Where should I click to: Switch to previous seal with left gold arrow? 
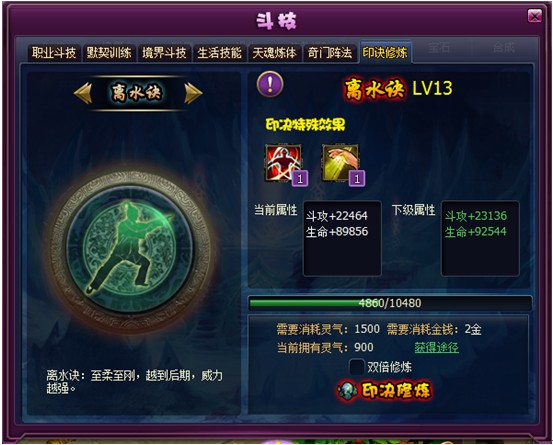point(84,93)
